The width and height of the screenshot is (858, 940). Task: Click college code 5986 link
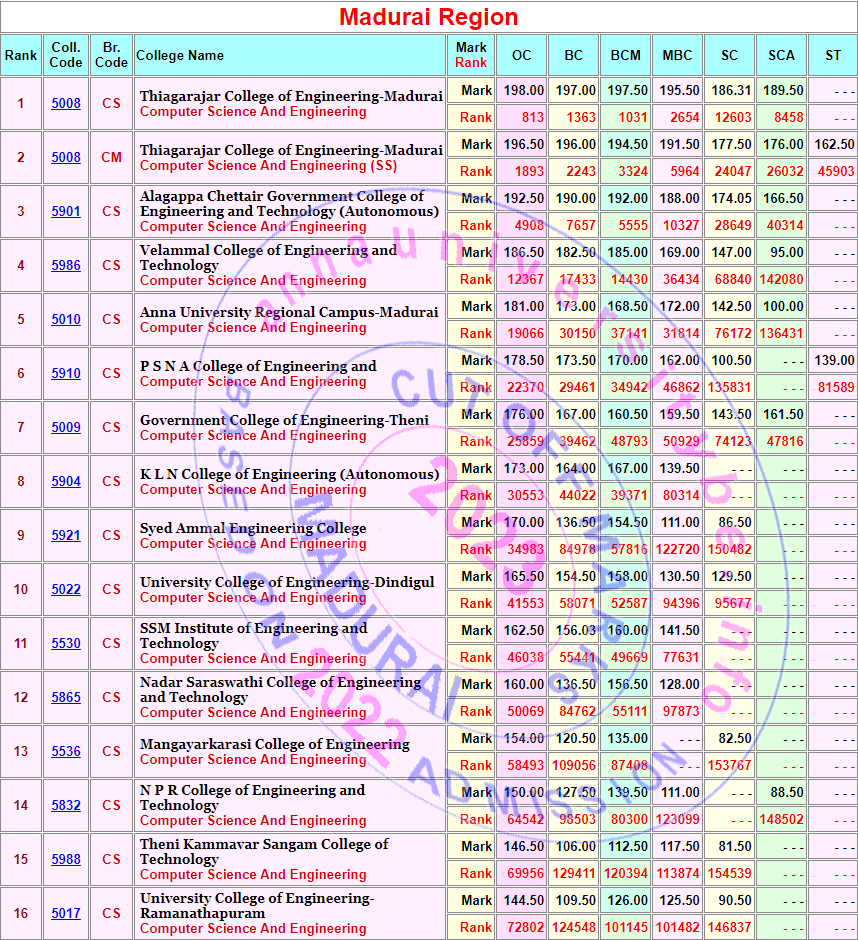coord(66,266)
